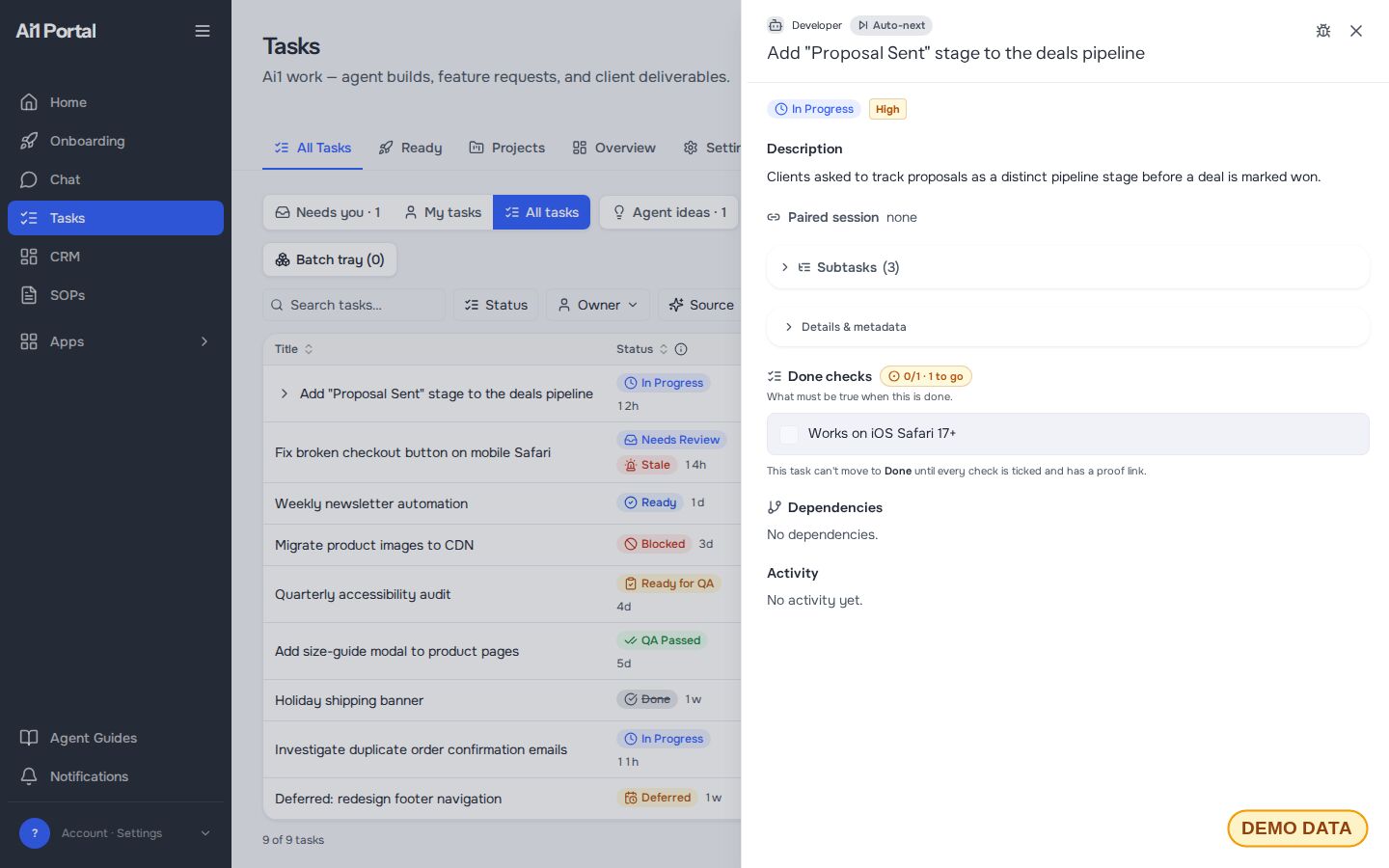Open the Account · Settings dropdown
The width and height of the screenshot is (1389, 868).
coord(116,833)
